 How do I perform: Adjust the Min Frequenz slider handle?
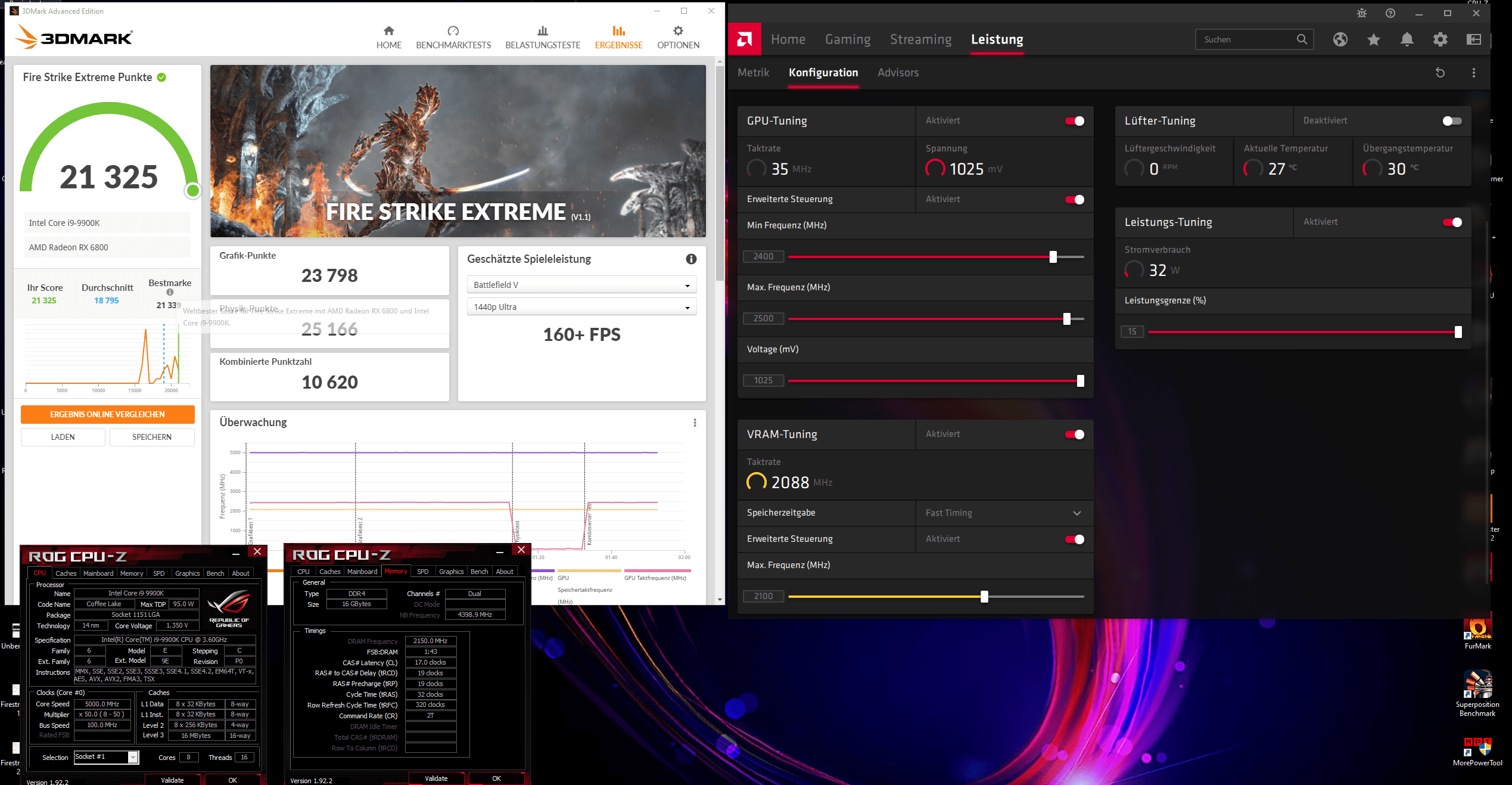[1053, 257]
